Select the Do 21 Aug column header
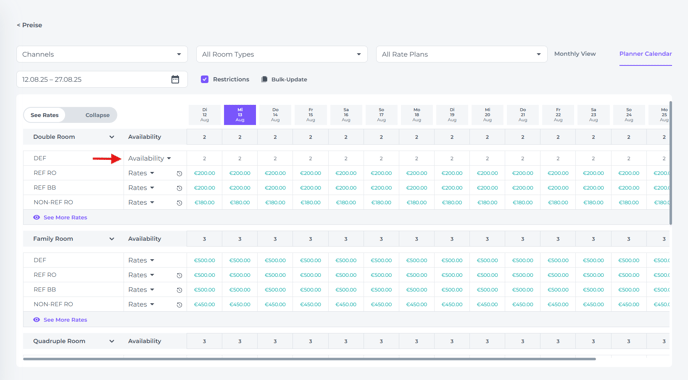 pos(523,115)
